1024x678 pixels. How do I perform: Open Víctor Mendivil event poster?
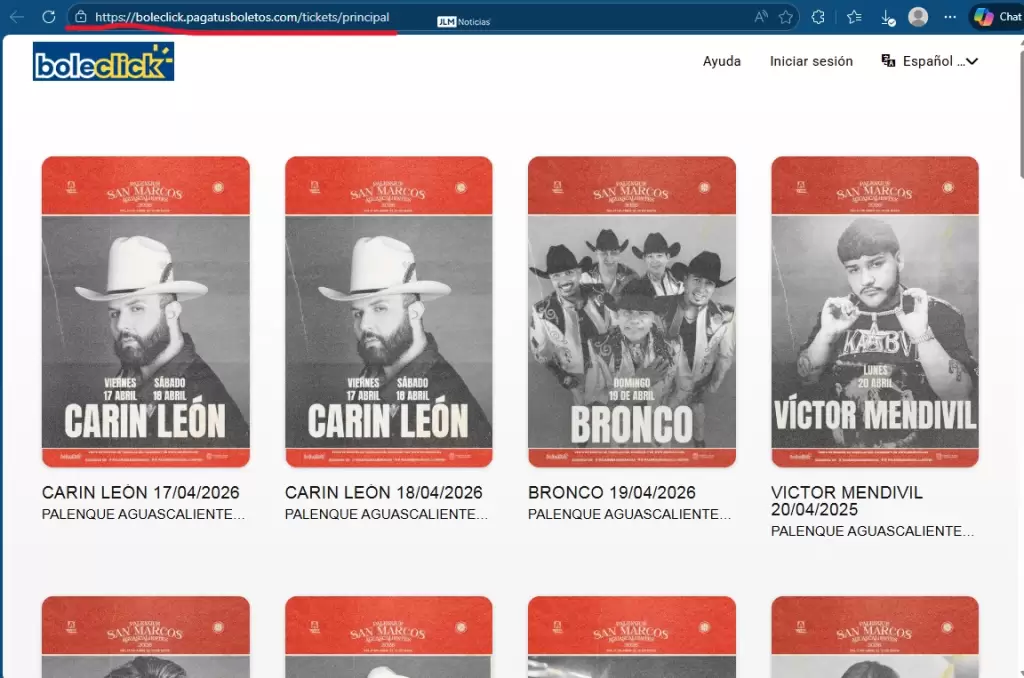click(874, 311)
